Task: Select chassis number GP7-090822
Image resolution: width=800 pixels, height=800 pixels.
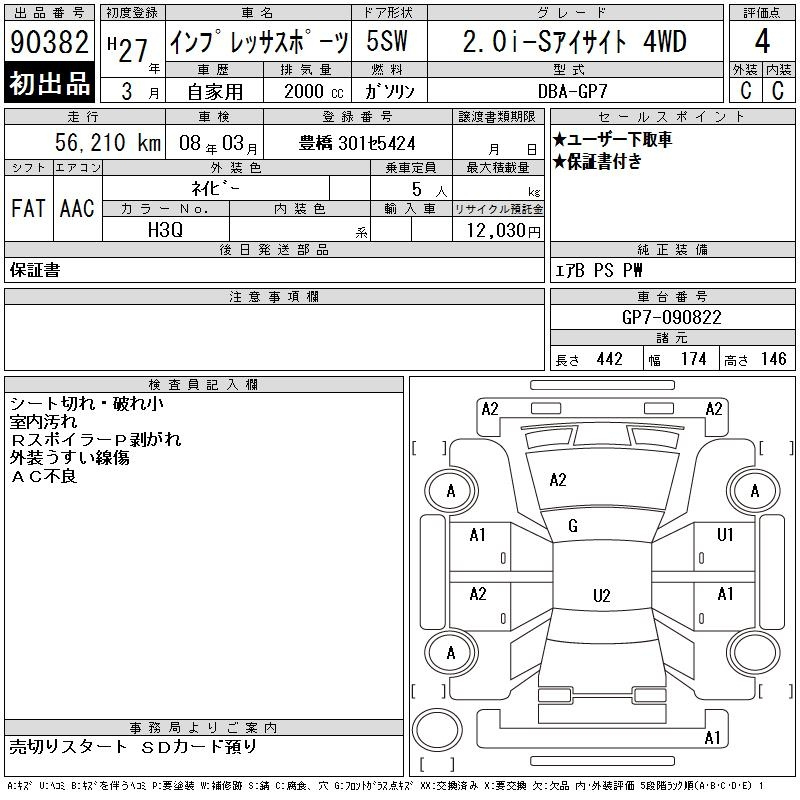Action: click(x=672, y=318)
